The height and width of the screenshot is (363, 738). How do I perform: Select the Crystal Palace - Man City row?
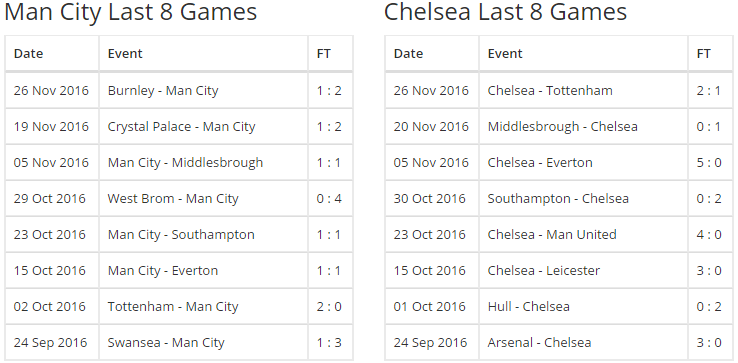(181, 127)
